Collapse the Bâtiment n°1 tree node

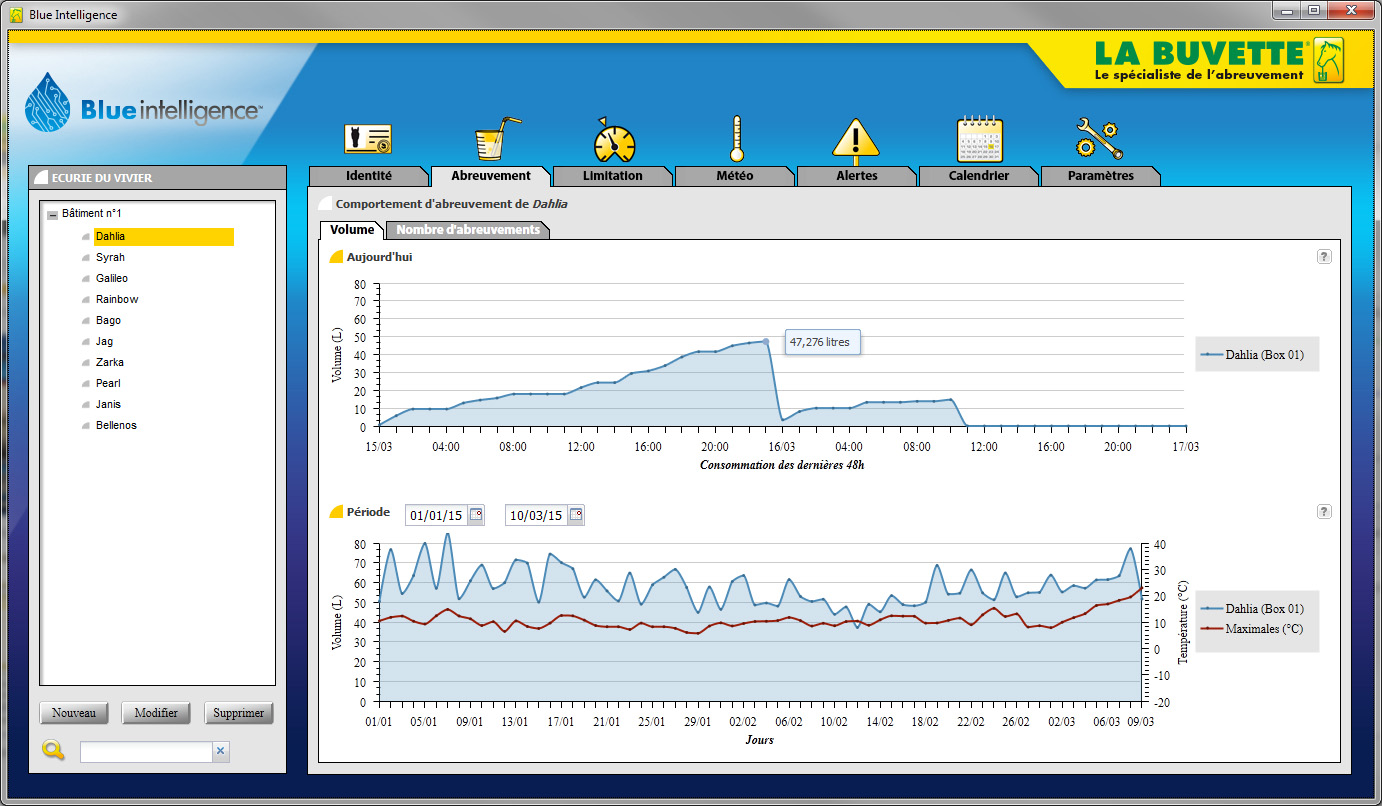(x=52, y=215)
